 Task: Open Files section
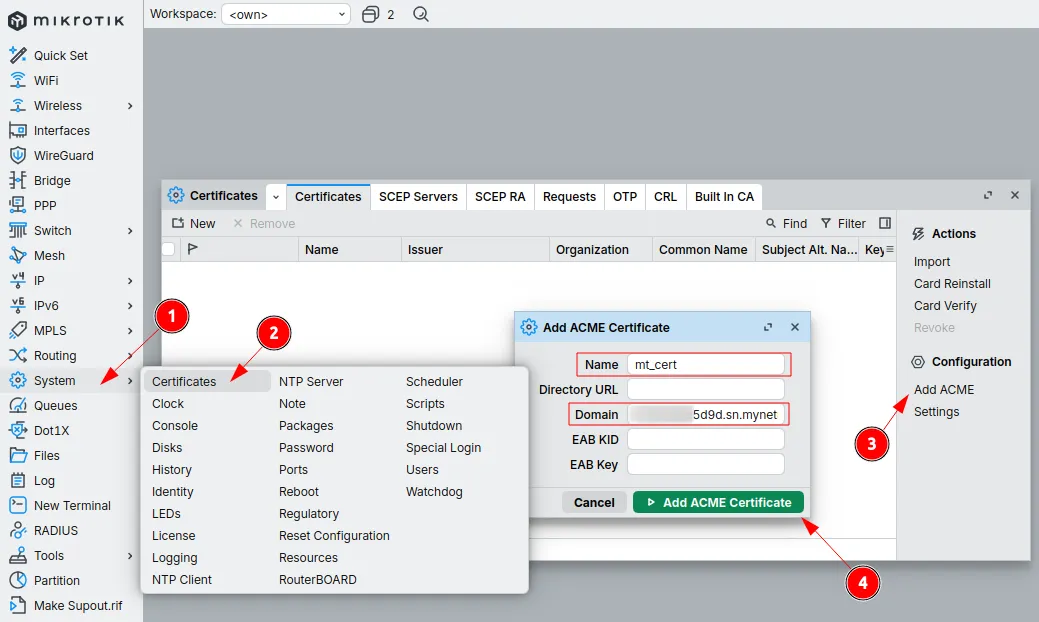tap(46, 456)
